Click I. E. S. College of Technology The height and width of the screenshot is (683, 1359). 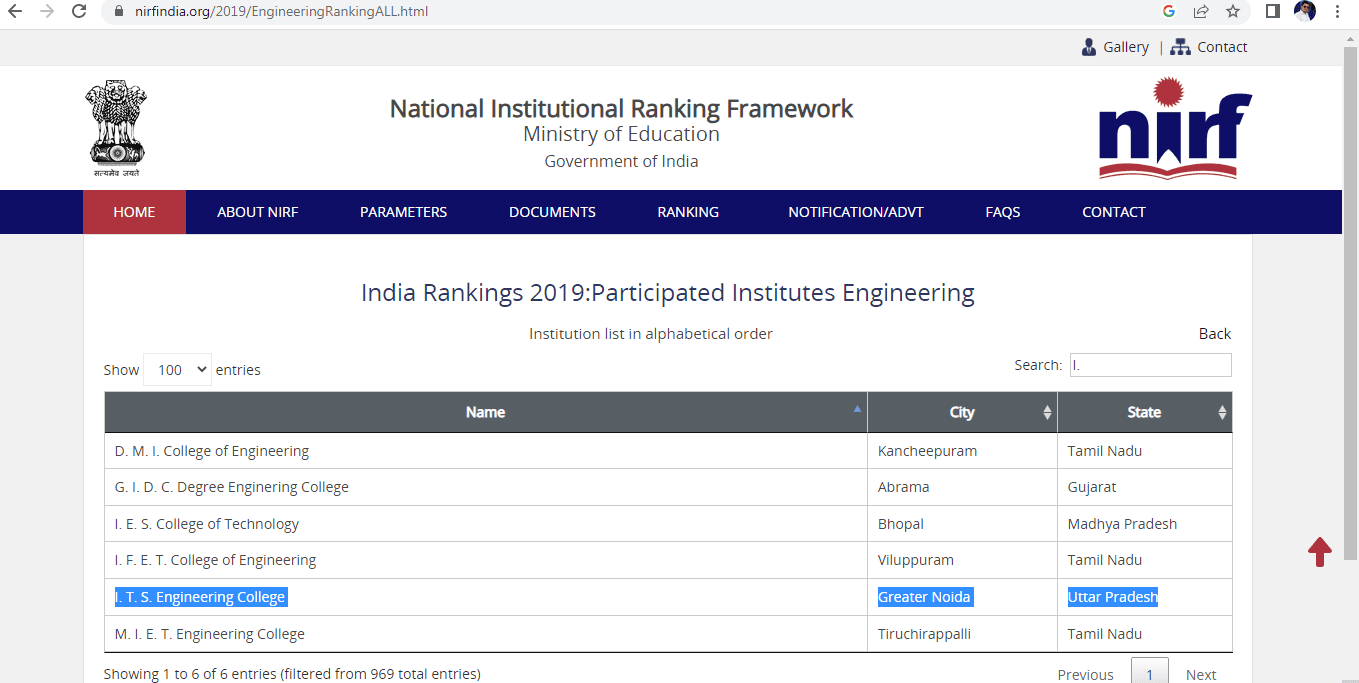(207, 524)
